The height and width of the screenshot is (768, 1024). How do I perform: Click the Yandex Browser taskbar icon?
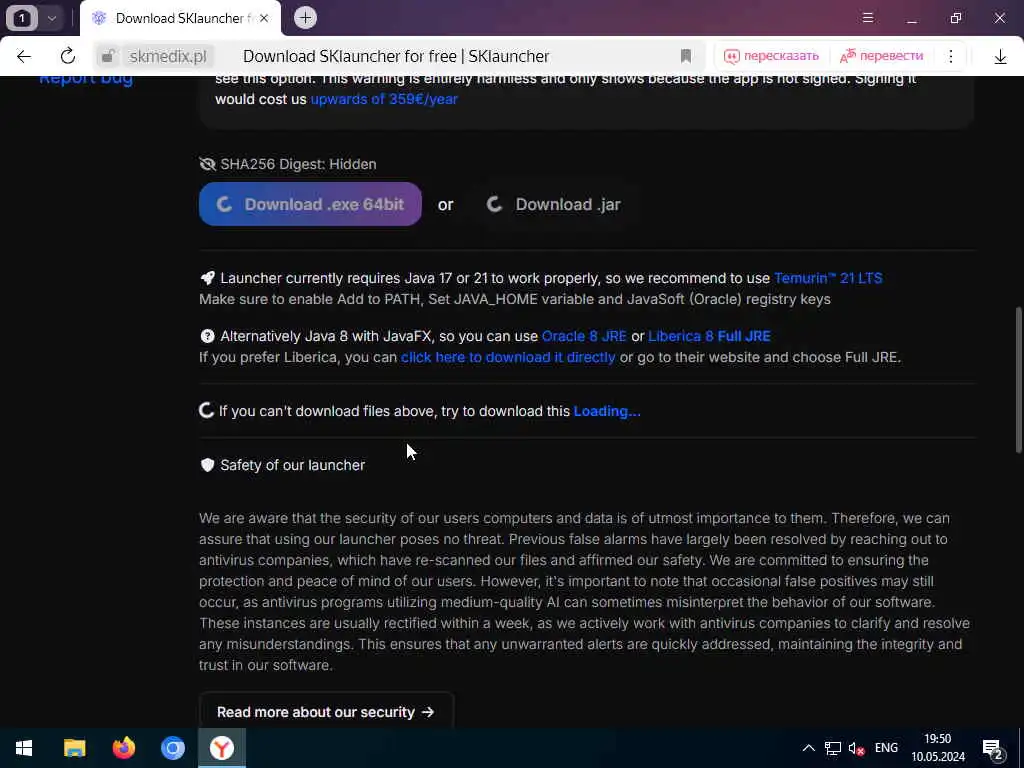[x=222, y=748]
